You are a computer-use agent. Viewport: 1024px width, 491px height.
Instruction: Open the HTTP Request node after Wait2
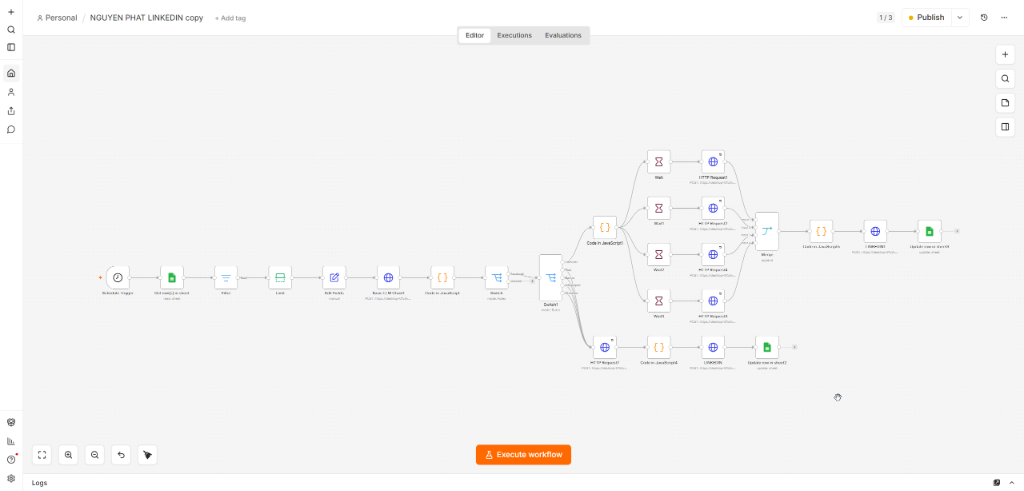713,255
